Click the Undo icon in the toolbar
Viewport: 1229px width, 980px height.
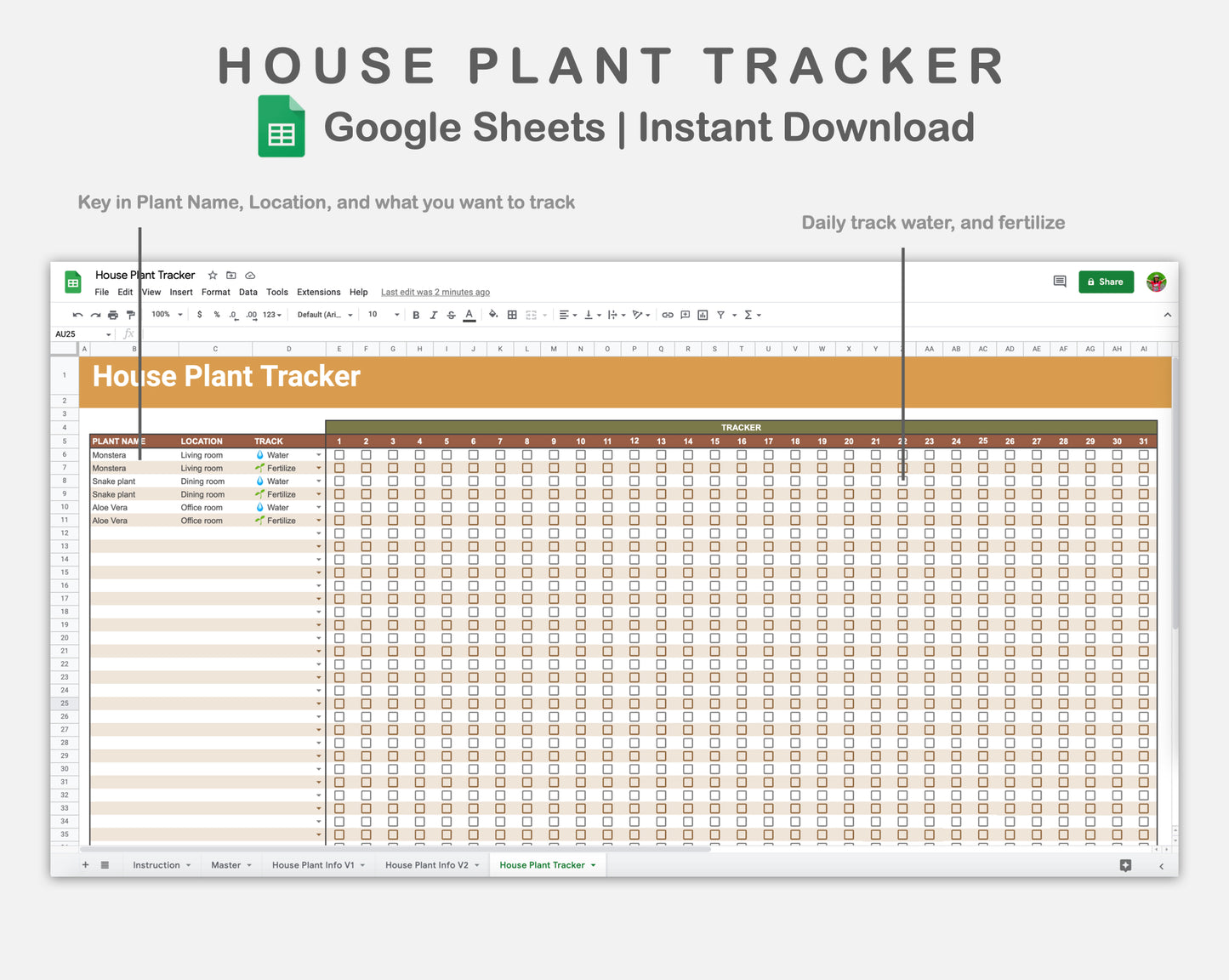click(78, 315)
